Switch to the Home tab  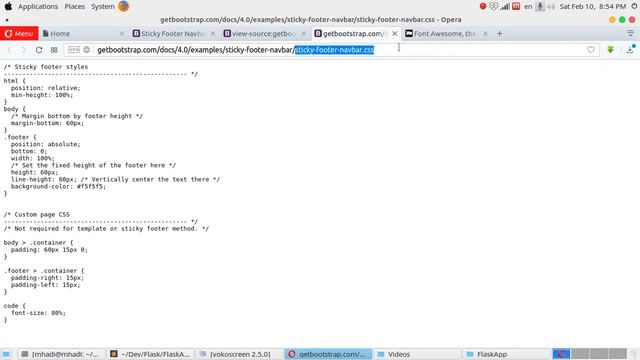coord(82,33)
